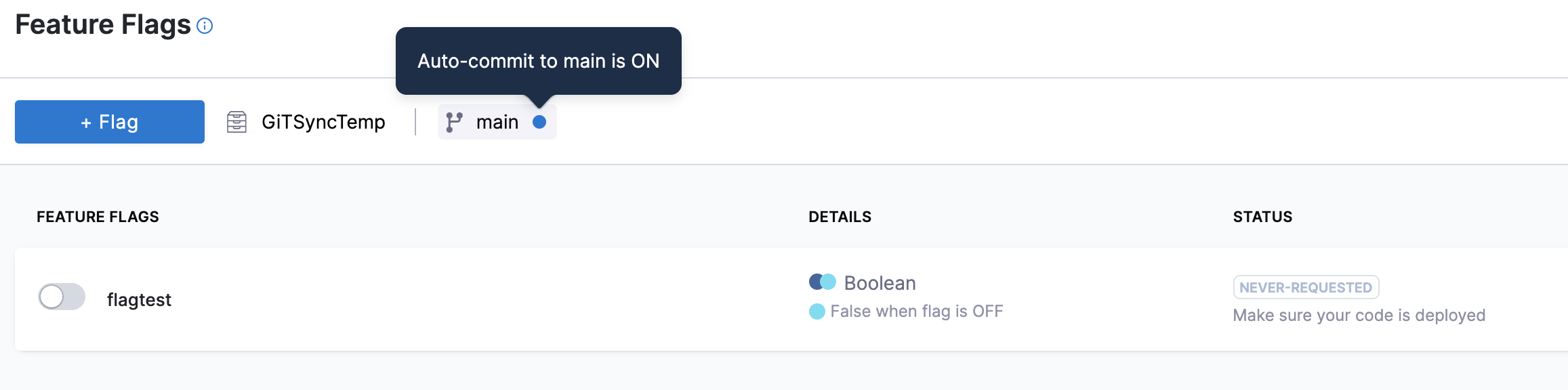Click the blue auto-commit status dot
The image size is (1568, 390).
539,122
